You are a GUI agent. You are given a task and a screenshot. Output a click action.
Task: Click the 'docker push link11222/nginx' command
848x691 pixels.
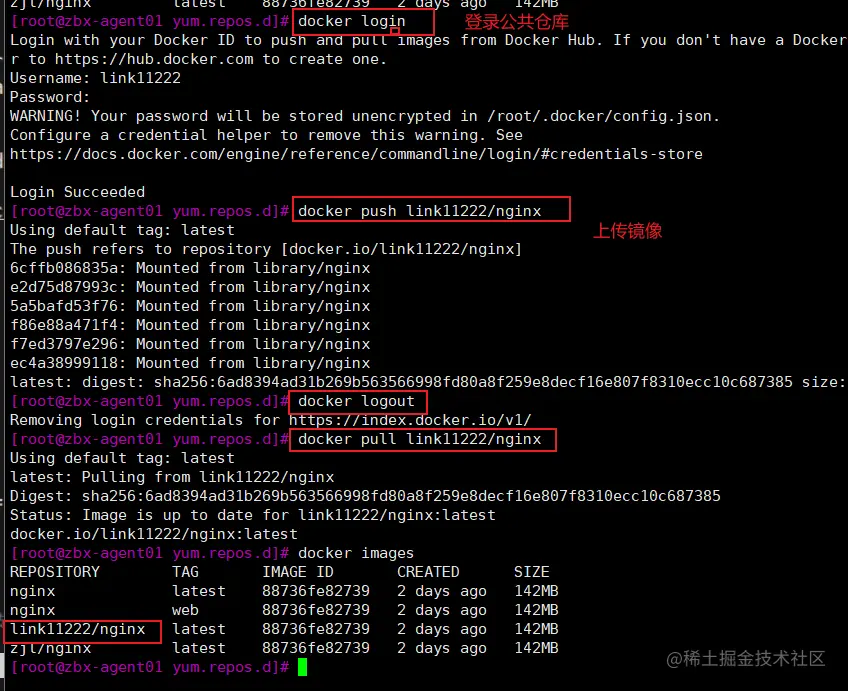click(x=420, y=211)
